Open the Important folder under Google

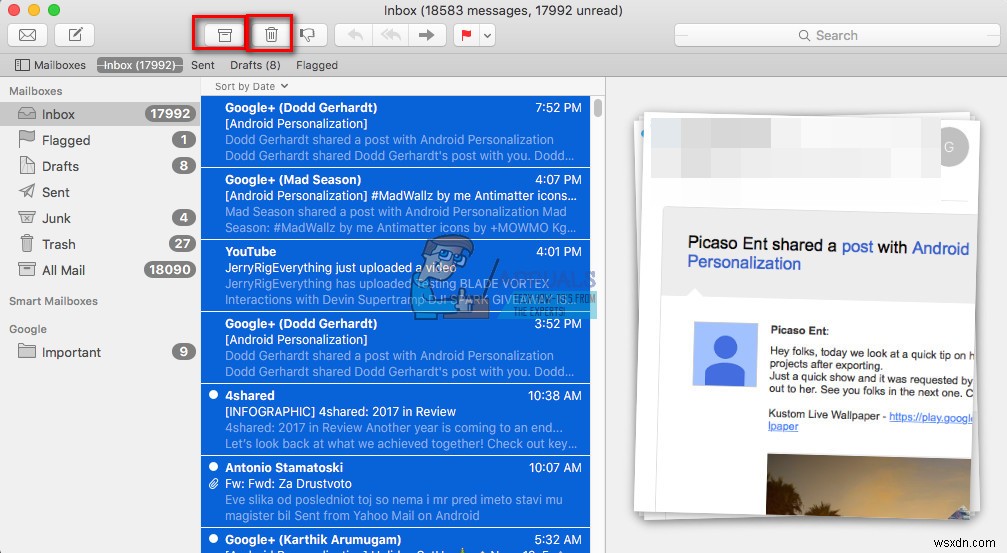coord(100,352)
